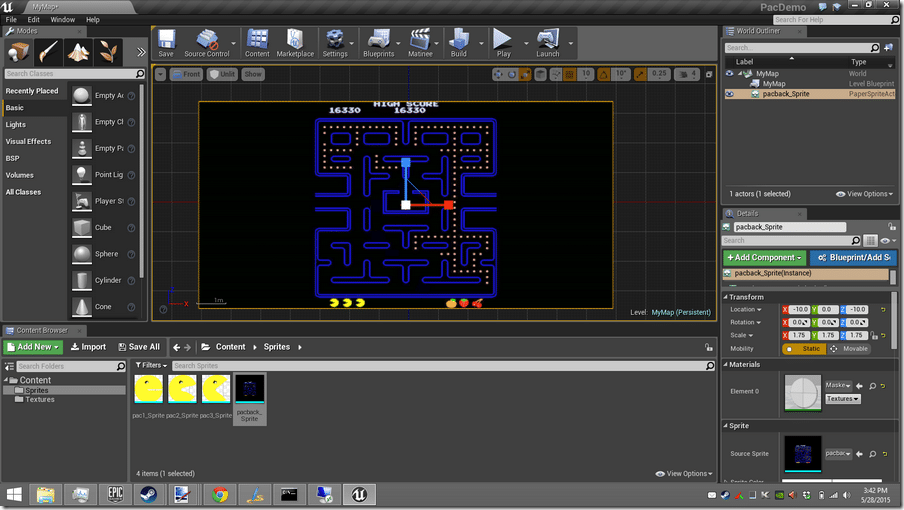The width and height of the screenshot is (904, 510).
Task: Click the Launch toolbar icon
Action: (x=548, y=43)
